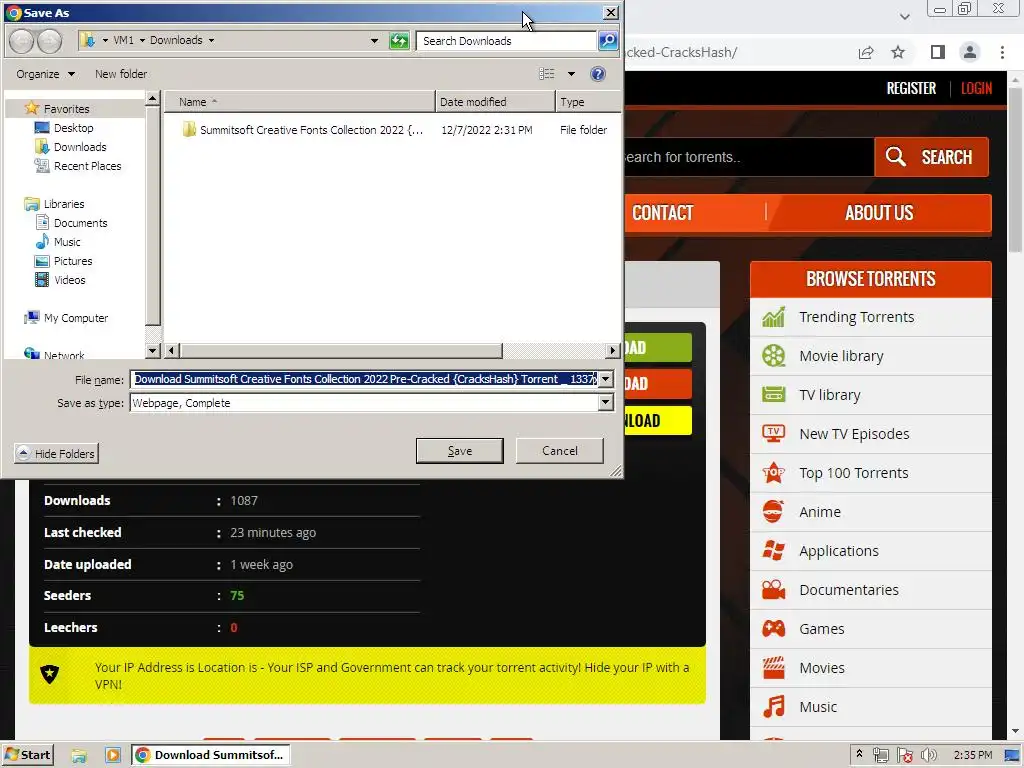The width and height of the screenshot is (1024, 768).
Task: Click the ABOUT US nav tab
Action: pos(879,213)
